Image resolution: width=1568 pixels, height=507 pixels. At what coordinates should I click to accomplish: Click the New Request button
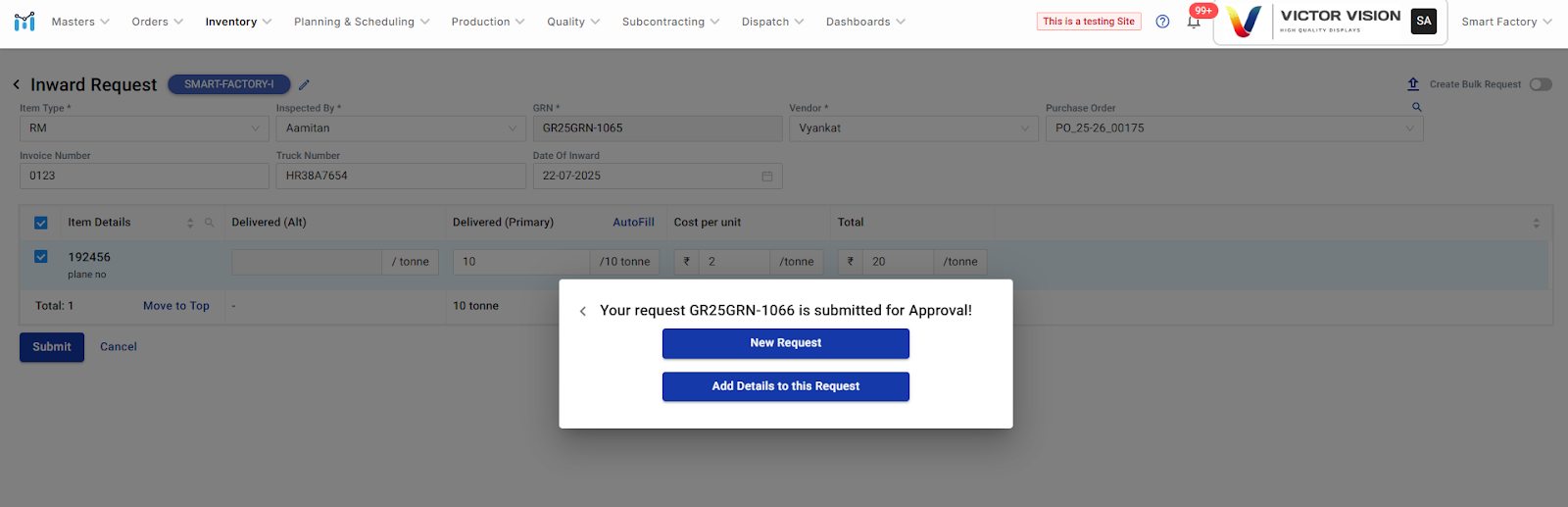(x=785, y=343)
